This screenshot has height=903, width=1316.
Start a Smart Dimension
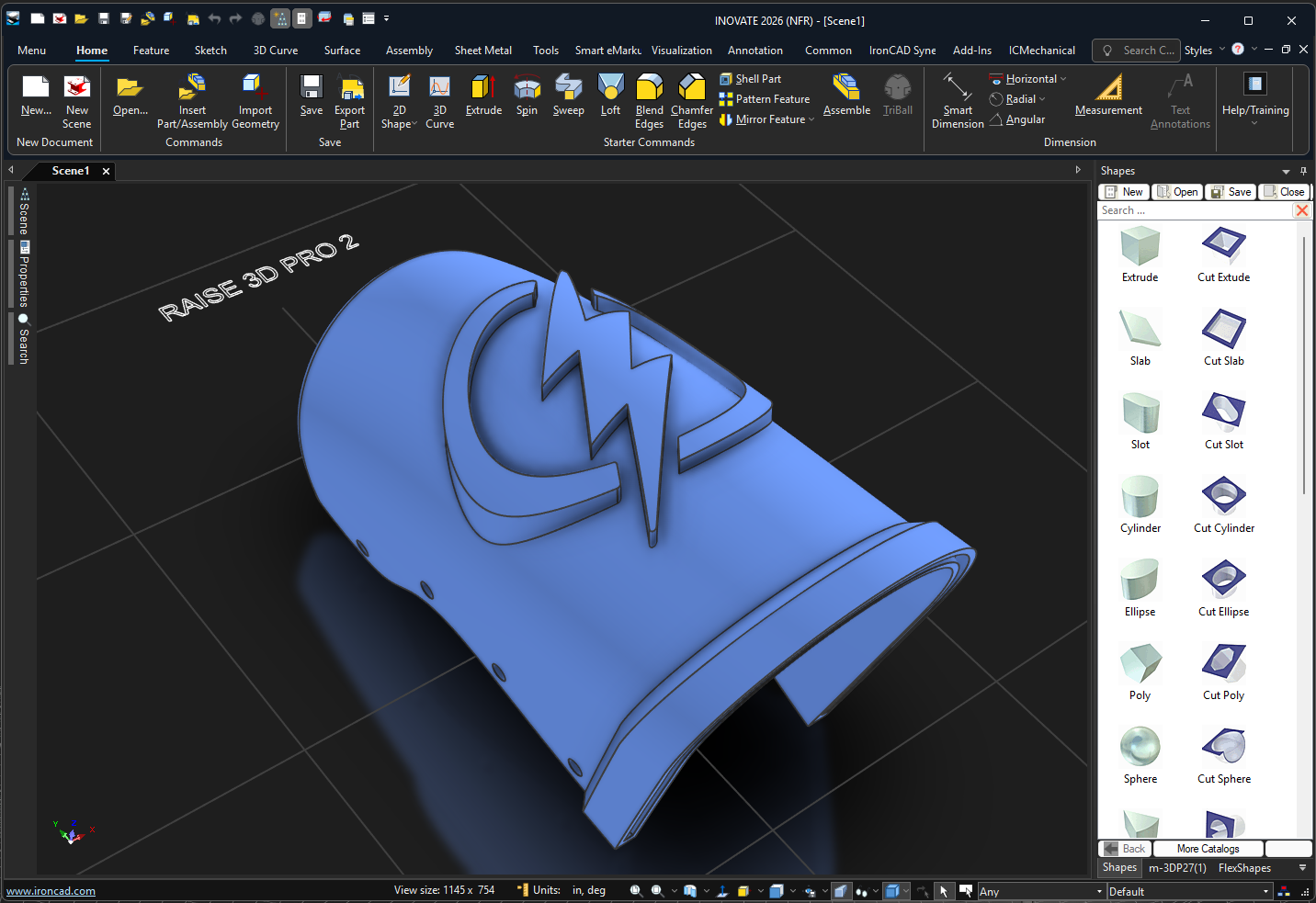click(958, 102)
